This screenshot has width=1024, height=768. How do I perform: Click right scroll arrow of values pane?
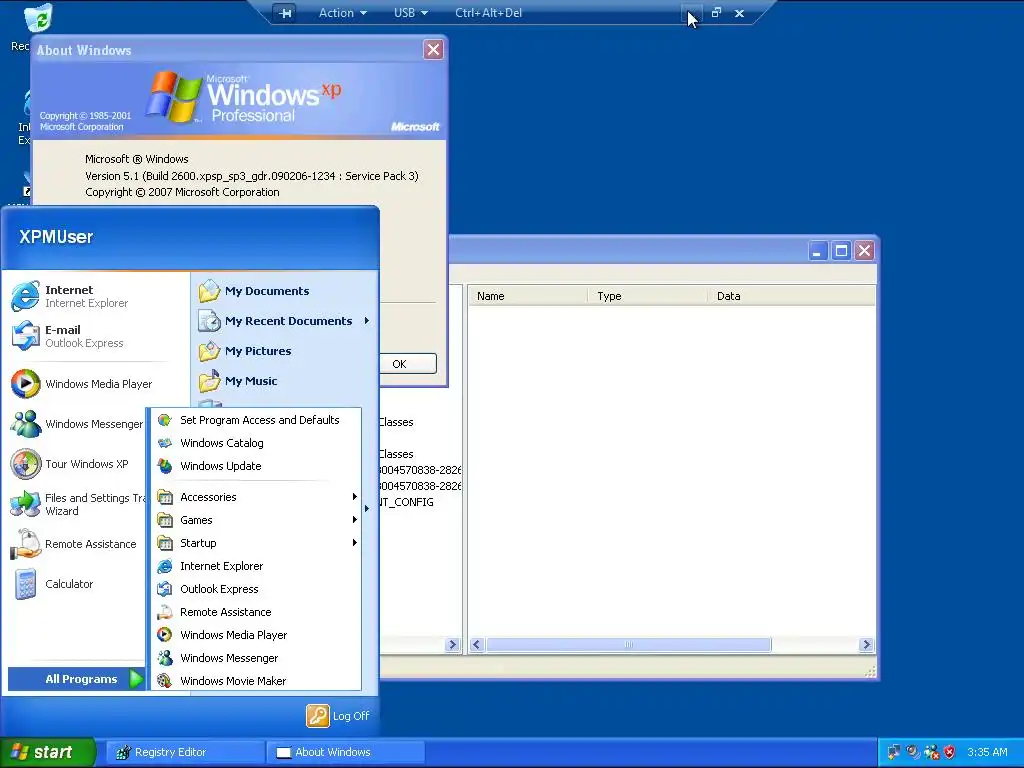tap(866, 645)
